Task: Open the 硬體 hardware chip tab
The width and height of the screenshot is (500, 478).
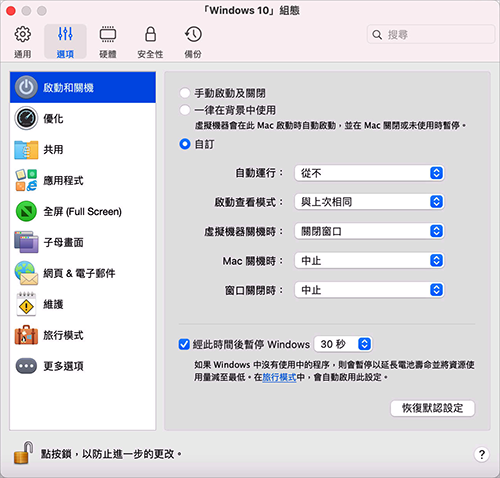Action: click(108, 42)
